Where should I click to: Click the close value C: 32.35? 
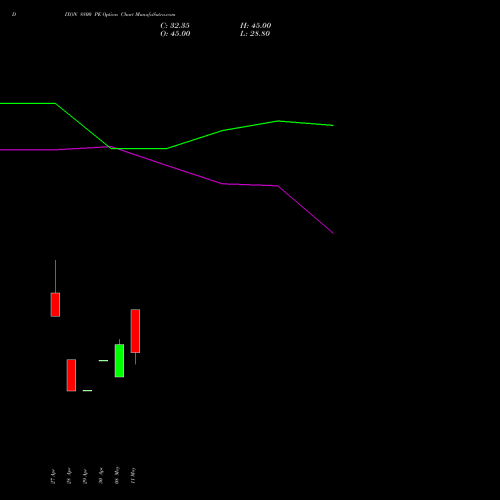[x=175, y=26]
